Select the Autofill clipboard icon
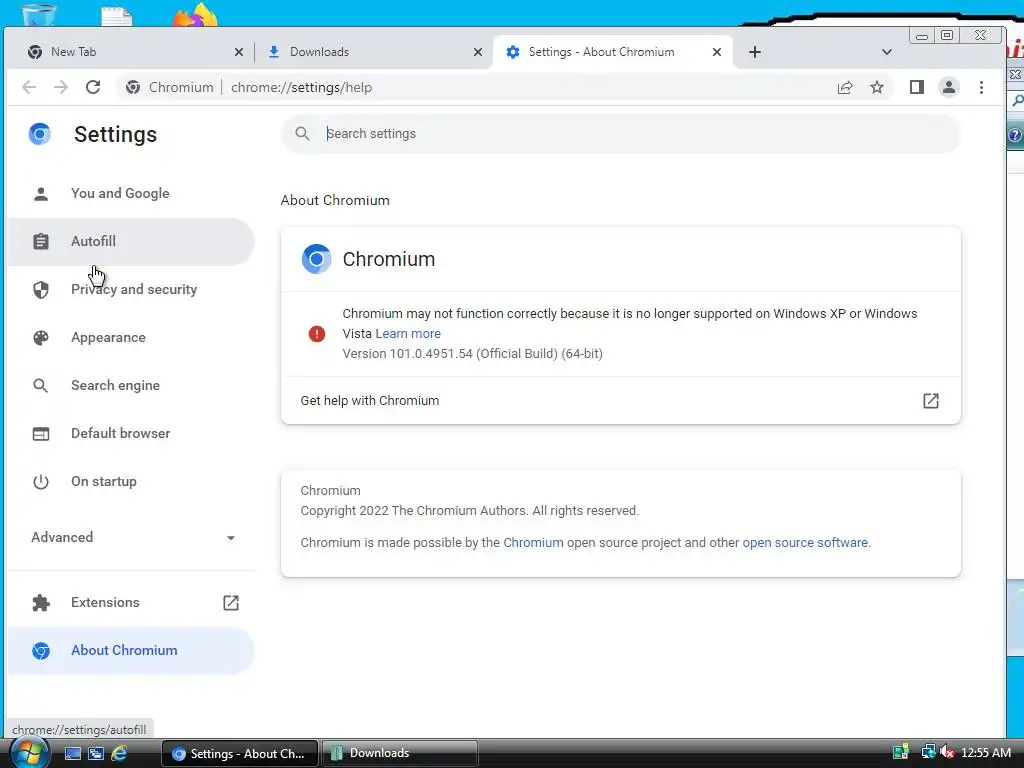The image size is (1024, 768). point(40,242)
